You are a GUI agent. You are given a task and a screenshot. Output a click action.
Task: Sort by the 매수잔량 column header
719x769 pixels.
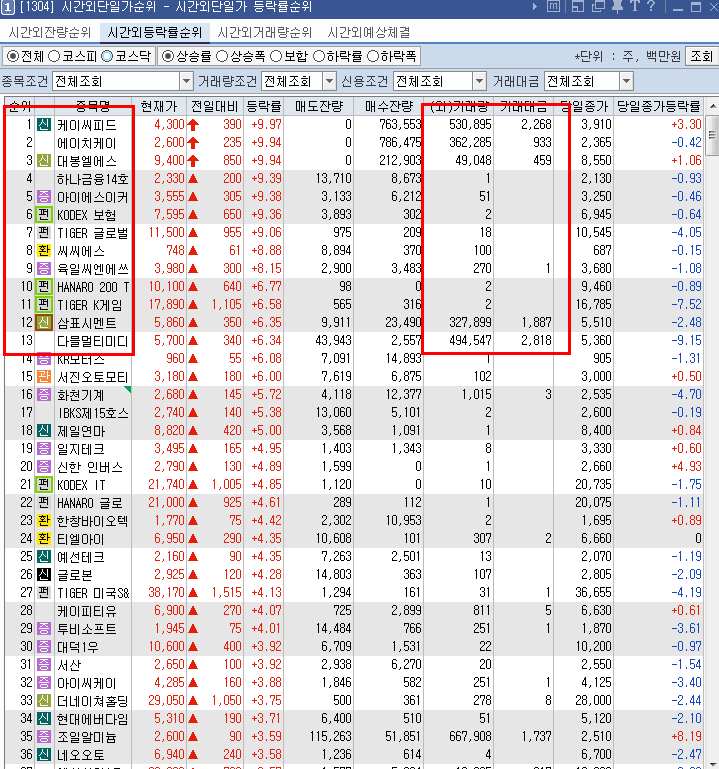[388, 106]
